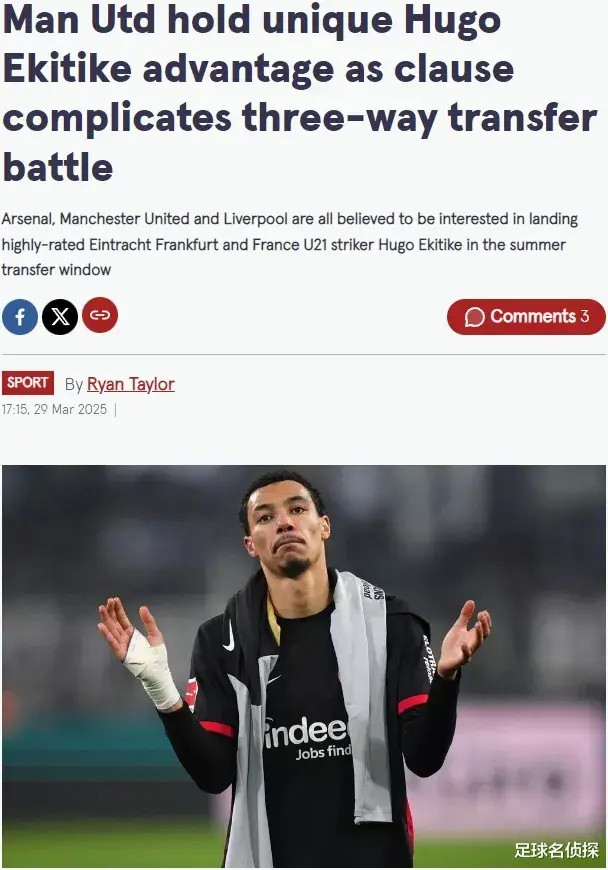The width and height of the screenshot is (608, 870).
Task: Click the comment count number 3
Action: (x=585, y=316)
